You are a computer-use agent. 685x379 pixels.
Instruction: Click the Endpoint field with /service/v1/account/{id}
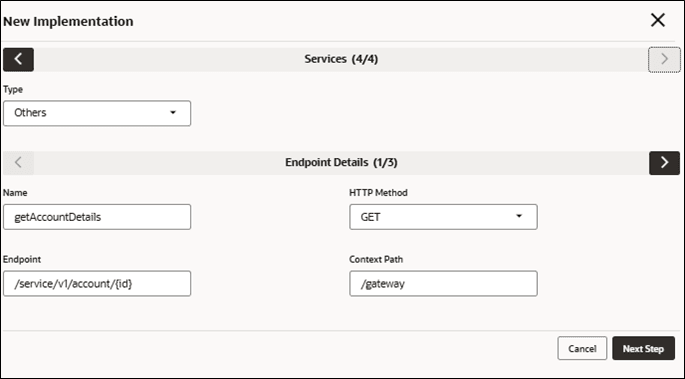click(97, 283)
